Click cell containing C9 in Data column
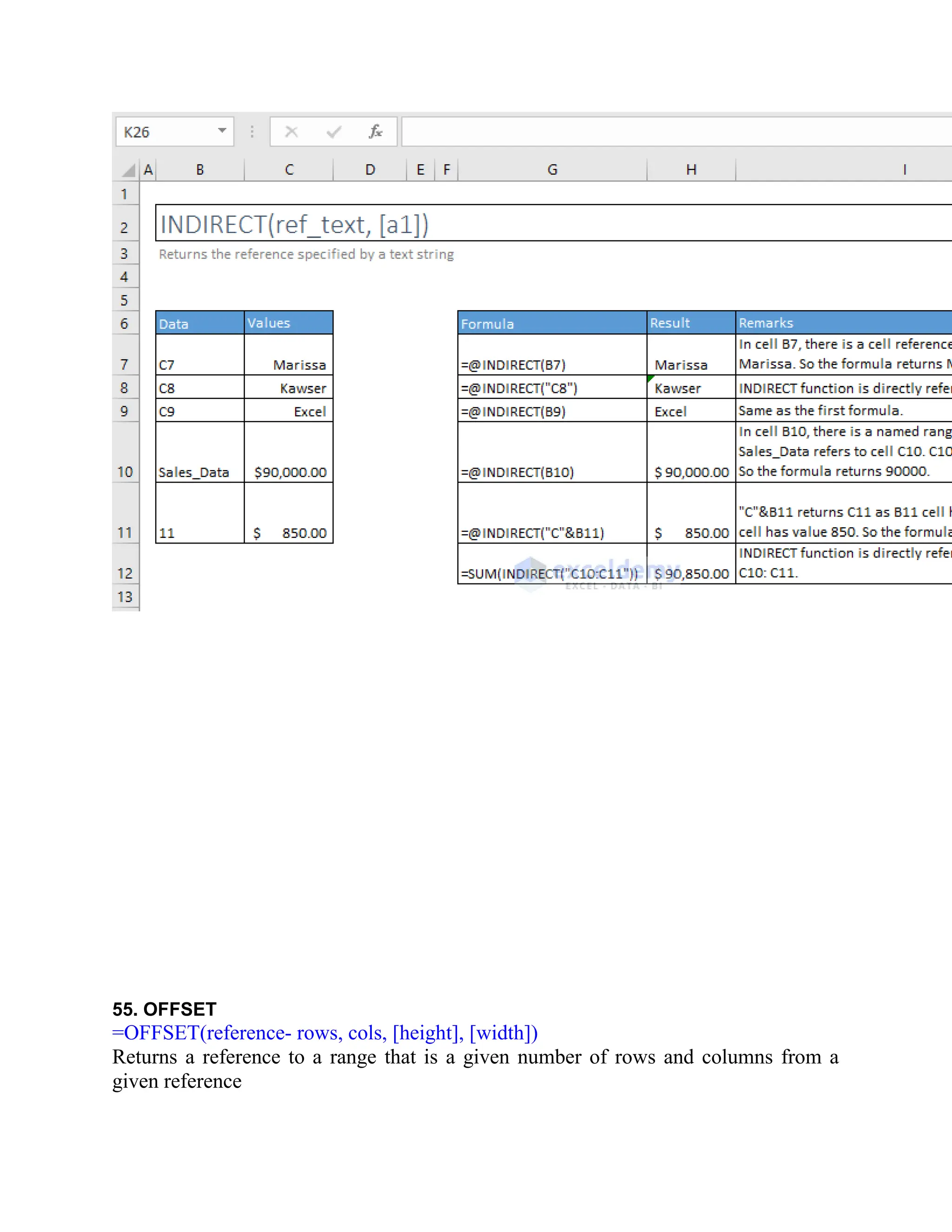 point(199,411)
